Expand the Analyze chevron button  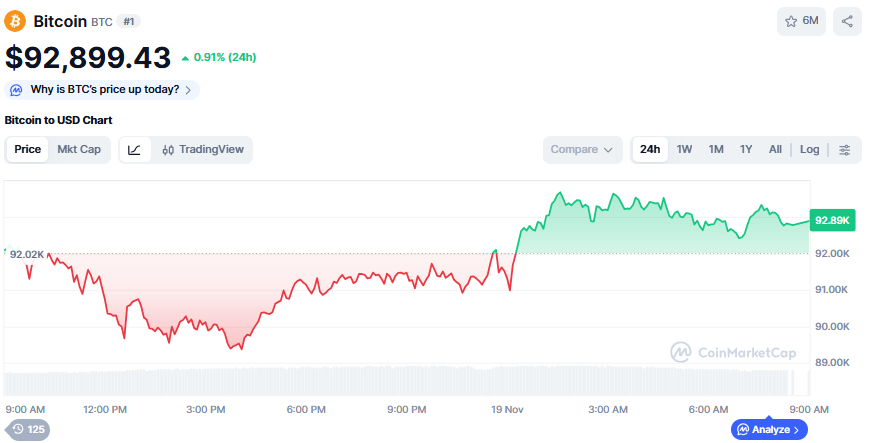click(x=769, y=430)
